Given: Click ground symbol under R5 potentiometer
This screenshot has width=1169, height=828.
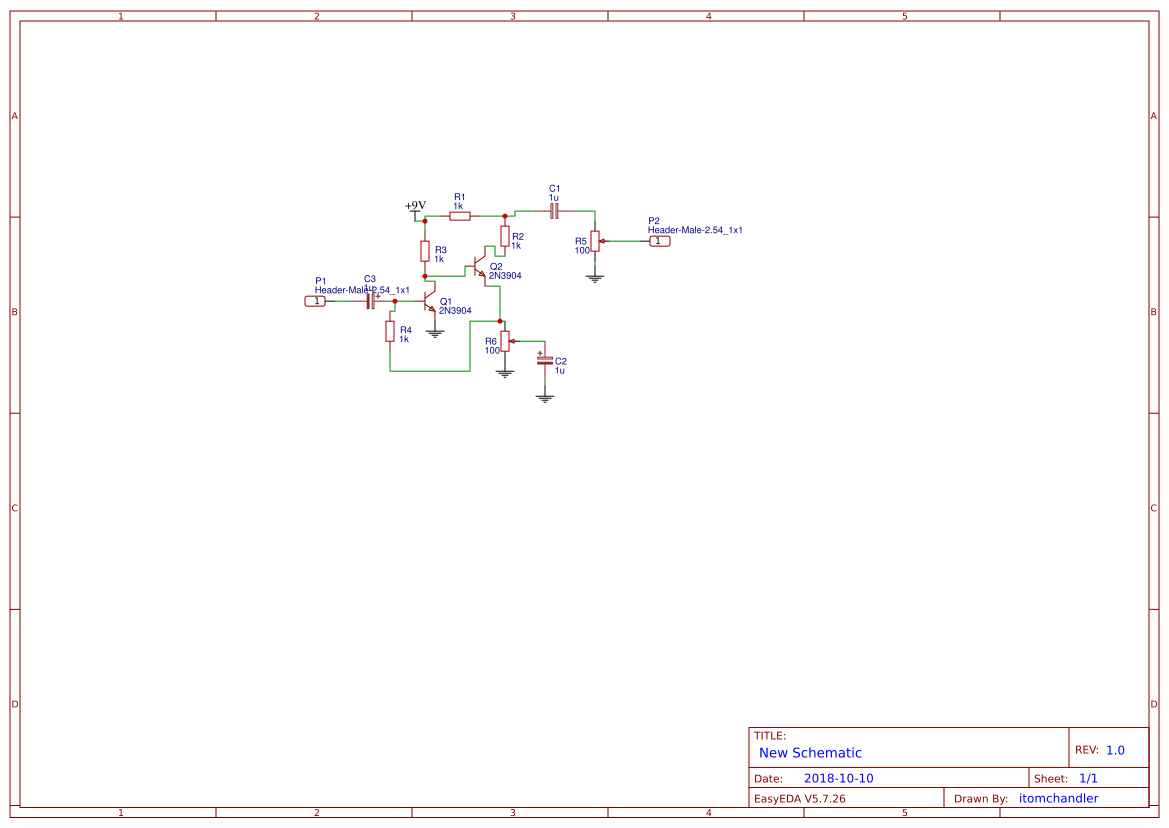Looking at the screenshot, I should pyautogui.click(x=594, y=278).
